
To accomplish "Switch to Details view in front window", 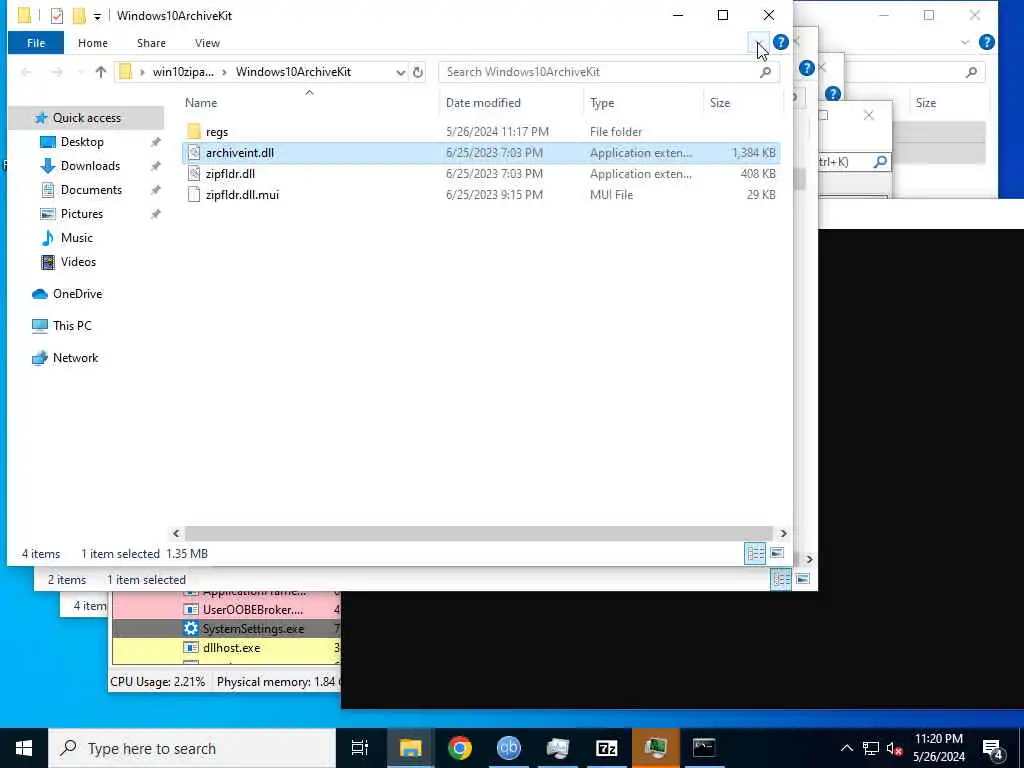I will (755, 554).
